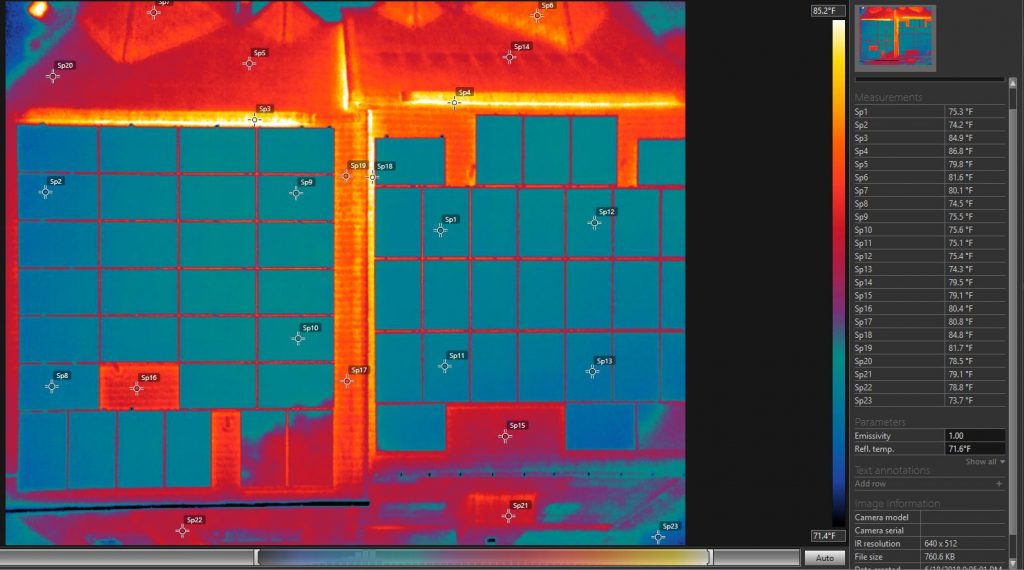
Task: Select the Sp10 row in Measurements list
Action: (x=929, y=230)
